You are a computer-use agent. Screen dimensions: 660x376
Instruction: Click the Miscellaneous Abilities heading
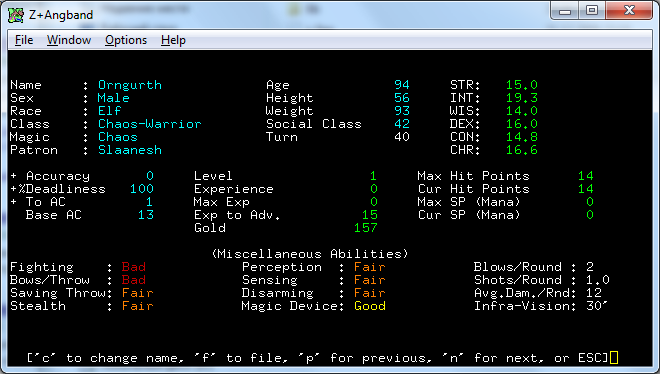click(310, 254)
